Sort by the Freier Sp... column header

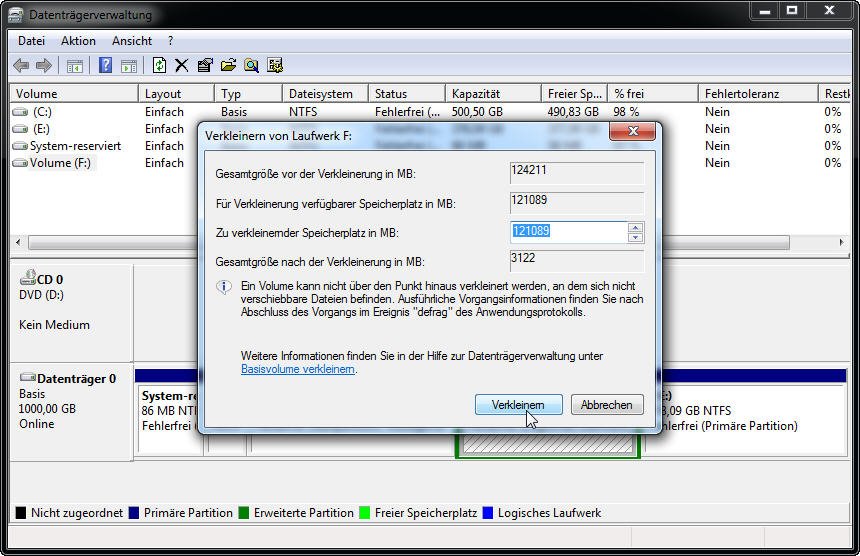(x=574, y=94)
